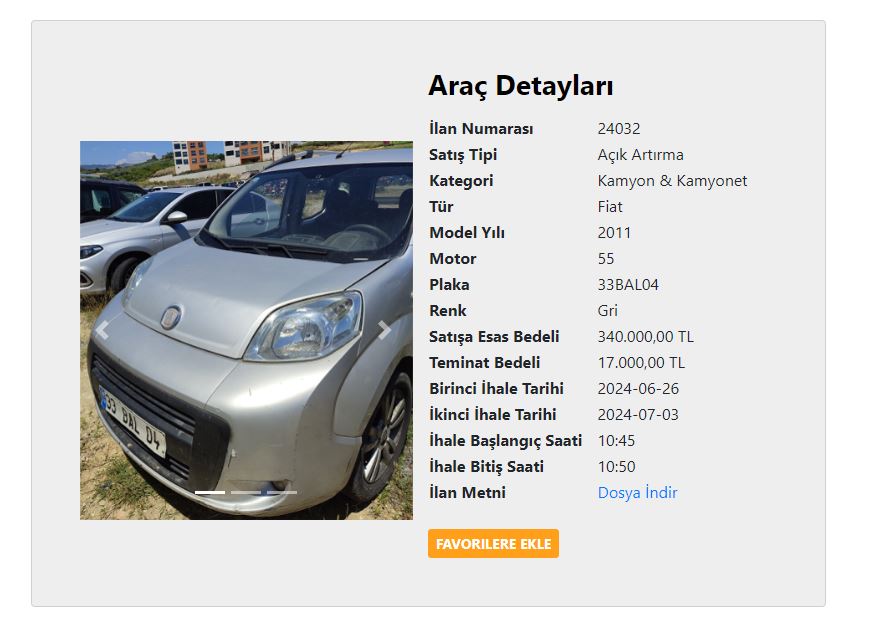Jump to the third carousel slide indicator
This screenshot has height=631, width=871.
coord(282,493)
